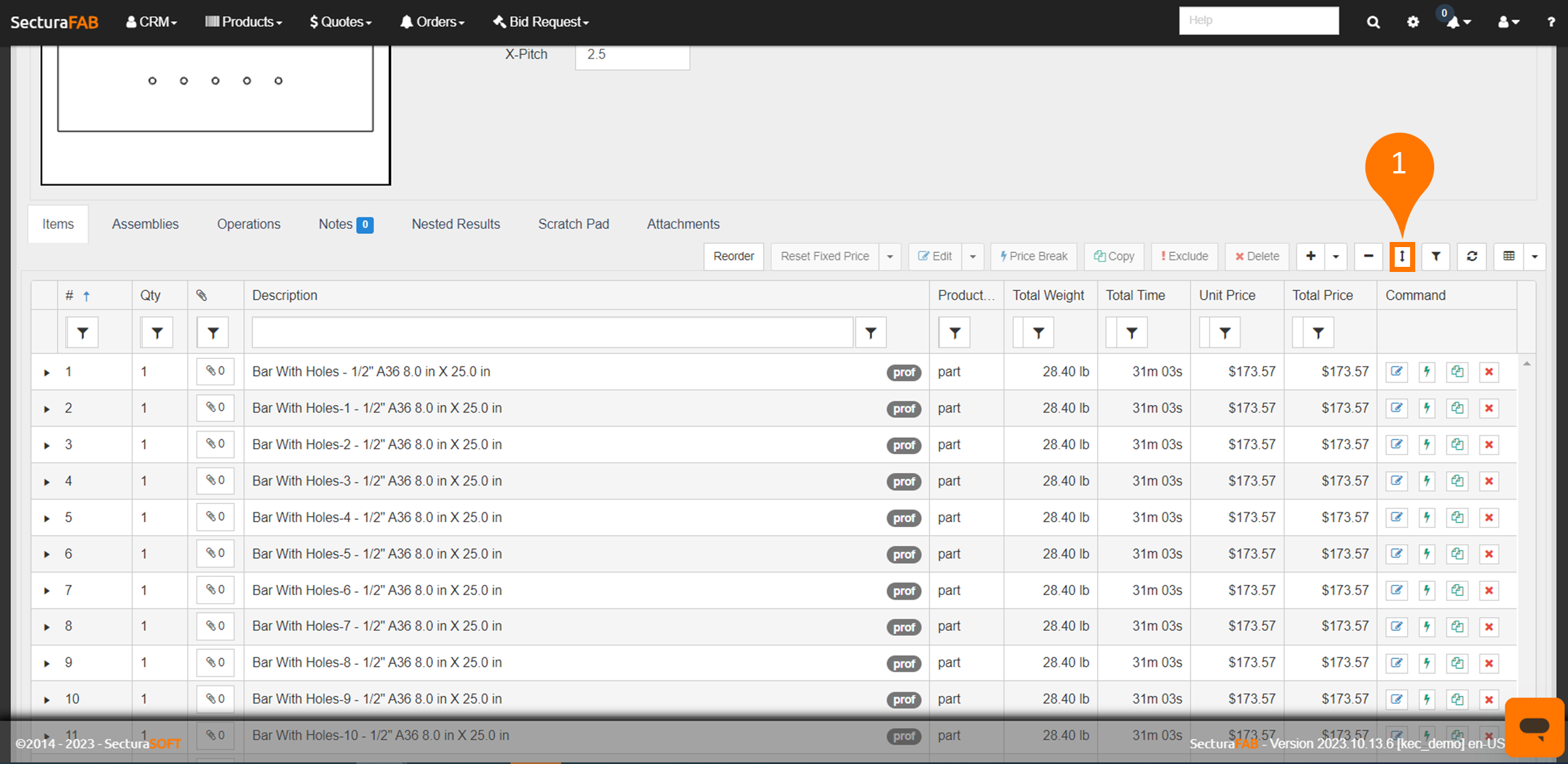Click the plus icon to add item

pyautogui.click(x=1311, y=257)
